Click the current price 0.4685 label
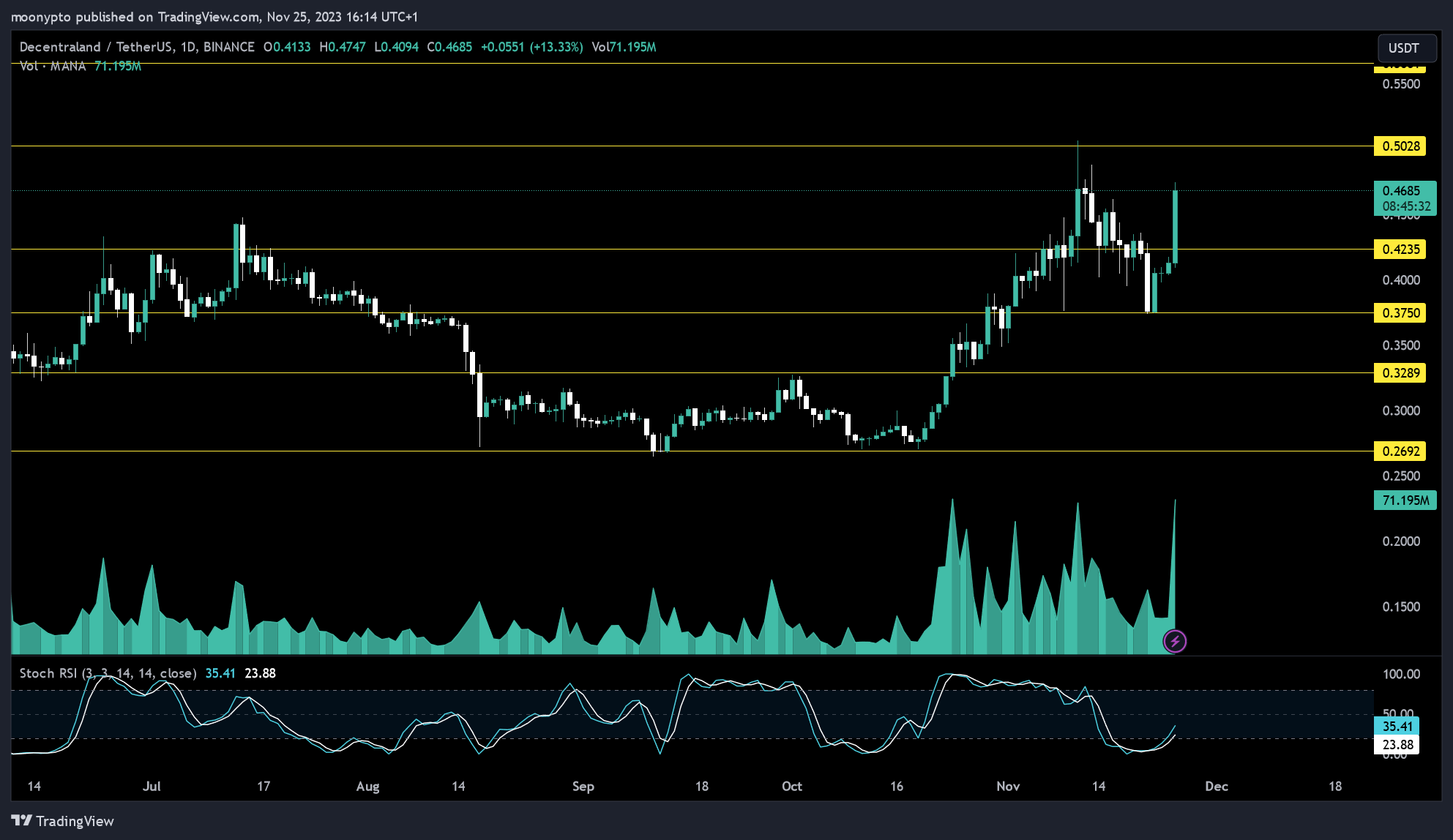 point(1405,198)
